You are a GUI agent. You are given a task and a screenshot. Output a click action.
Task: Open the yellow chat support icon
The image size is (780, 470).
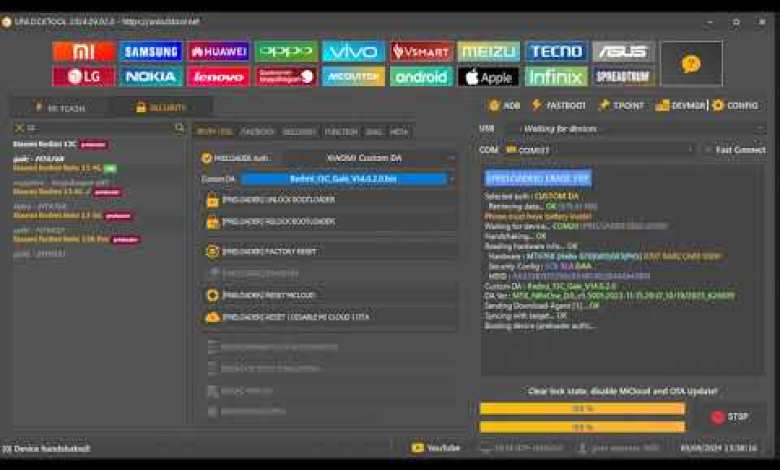tap(691, 64)
